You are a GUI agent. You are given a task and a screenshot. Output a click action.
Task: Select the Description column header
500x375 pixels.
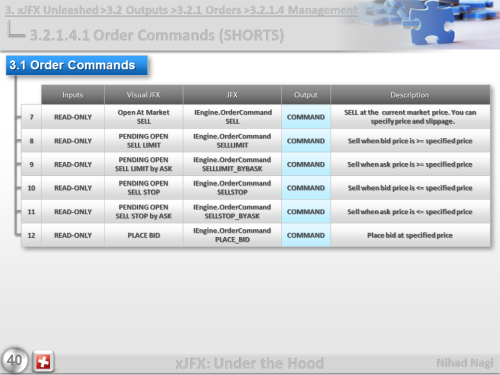(x=410, y=95)
